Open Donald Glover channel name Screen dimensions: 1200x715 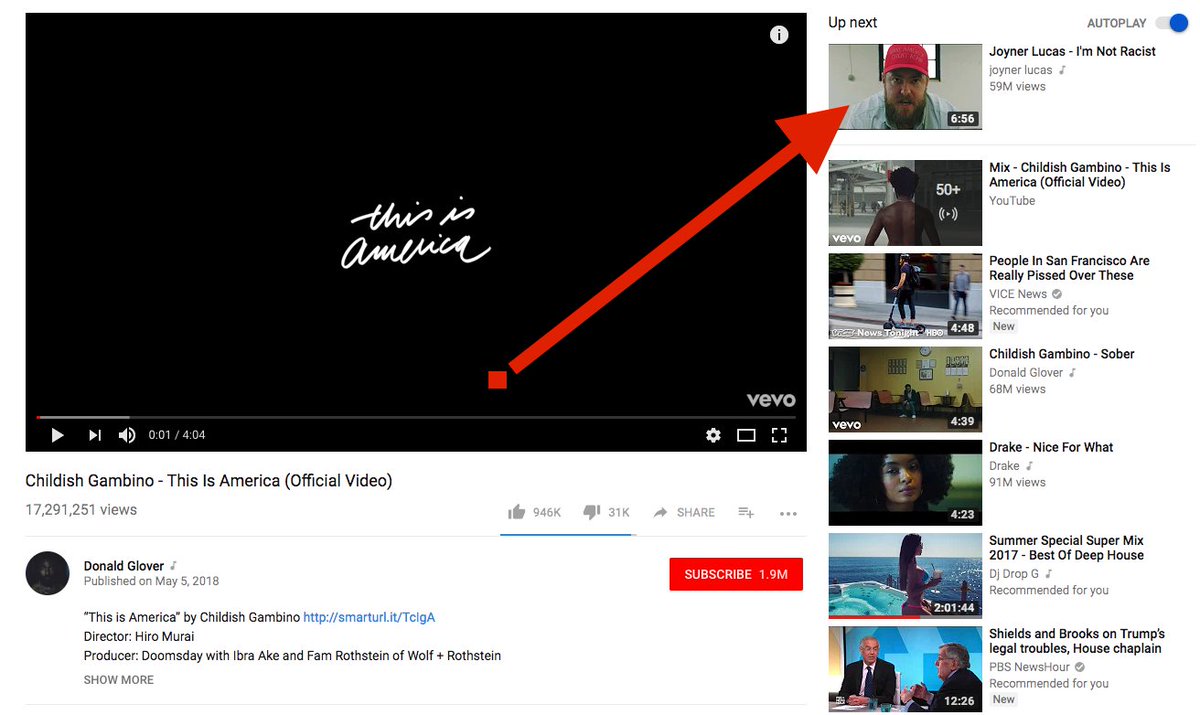(x=125, y=566)
